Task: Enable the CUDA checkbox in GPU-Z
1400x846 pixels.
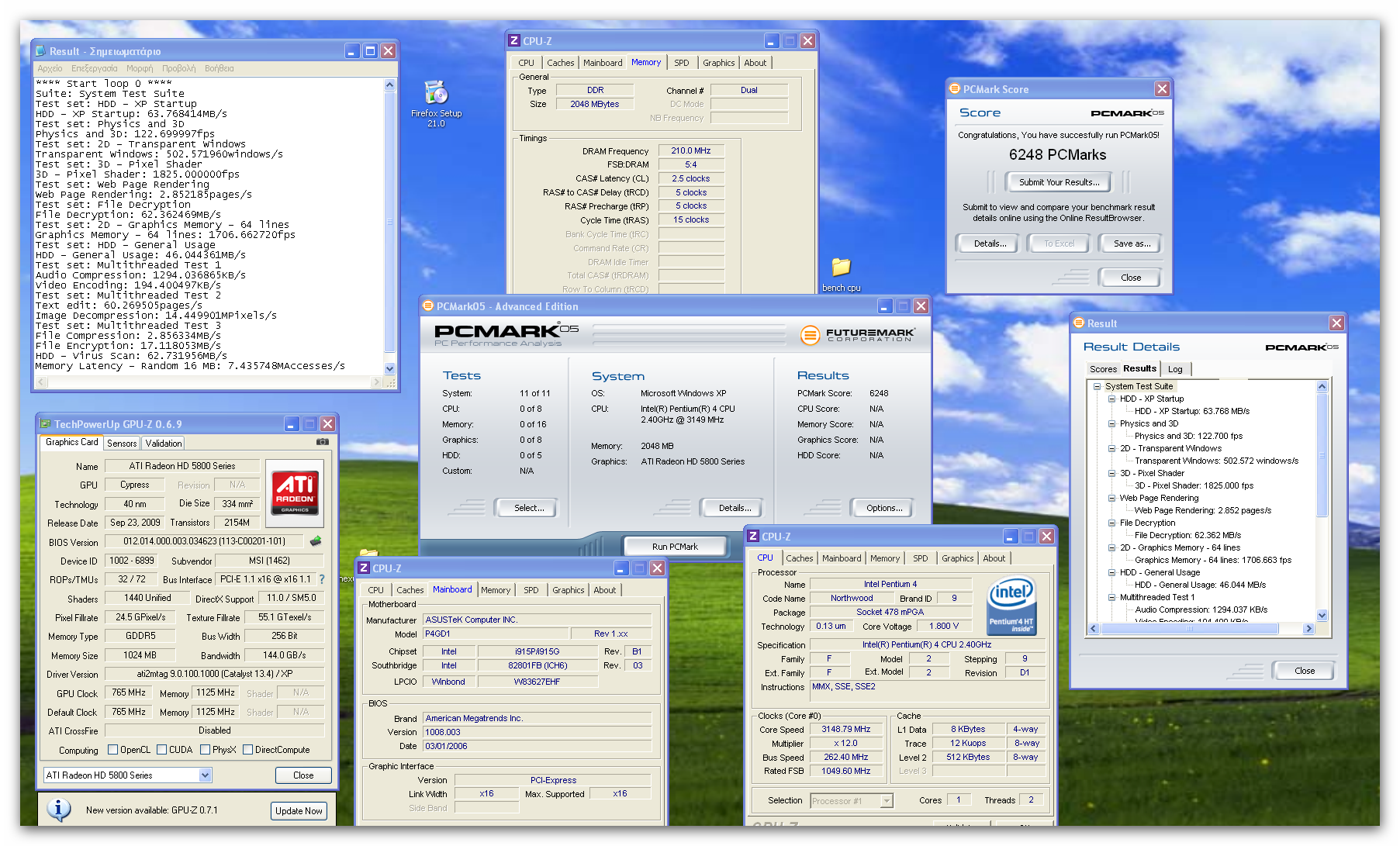Action: coord(162,750)
